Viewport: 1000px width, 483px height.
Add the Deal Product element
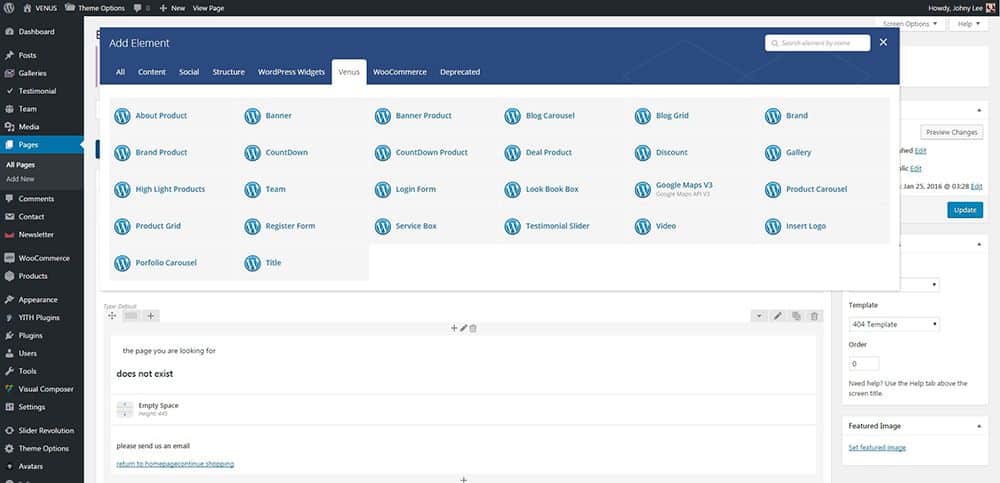[564, 152]
